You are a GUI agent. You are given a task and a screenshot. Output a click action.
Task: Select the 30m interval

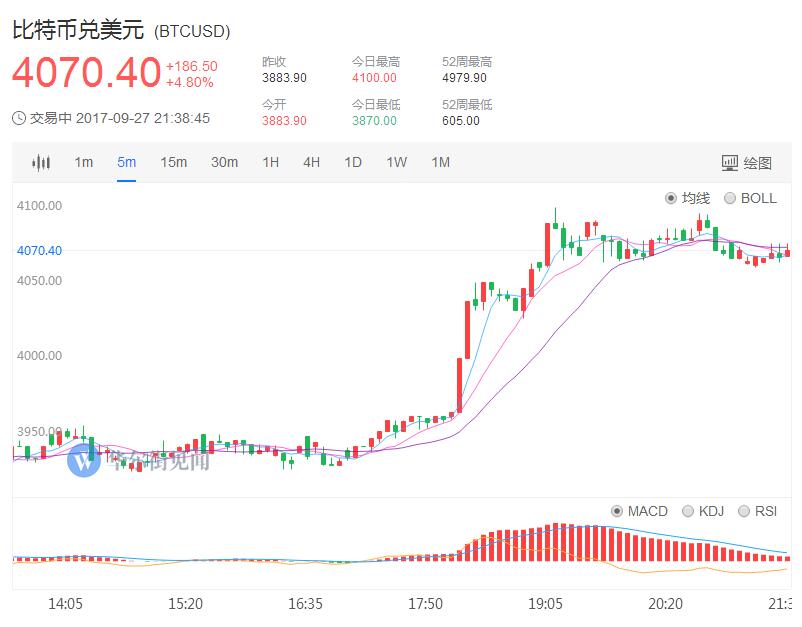tap(224, 162)
